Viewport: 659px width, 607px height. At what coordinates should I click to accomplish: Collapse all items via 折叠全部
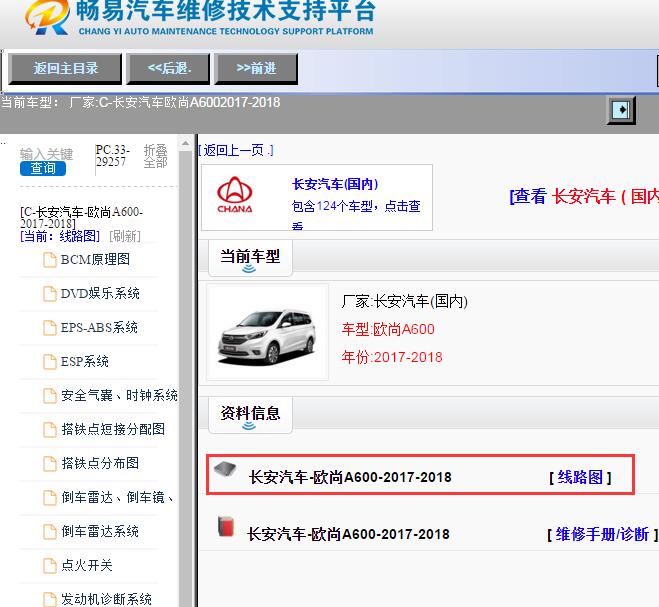pos(156,156)
